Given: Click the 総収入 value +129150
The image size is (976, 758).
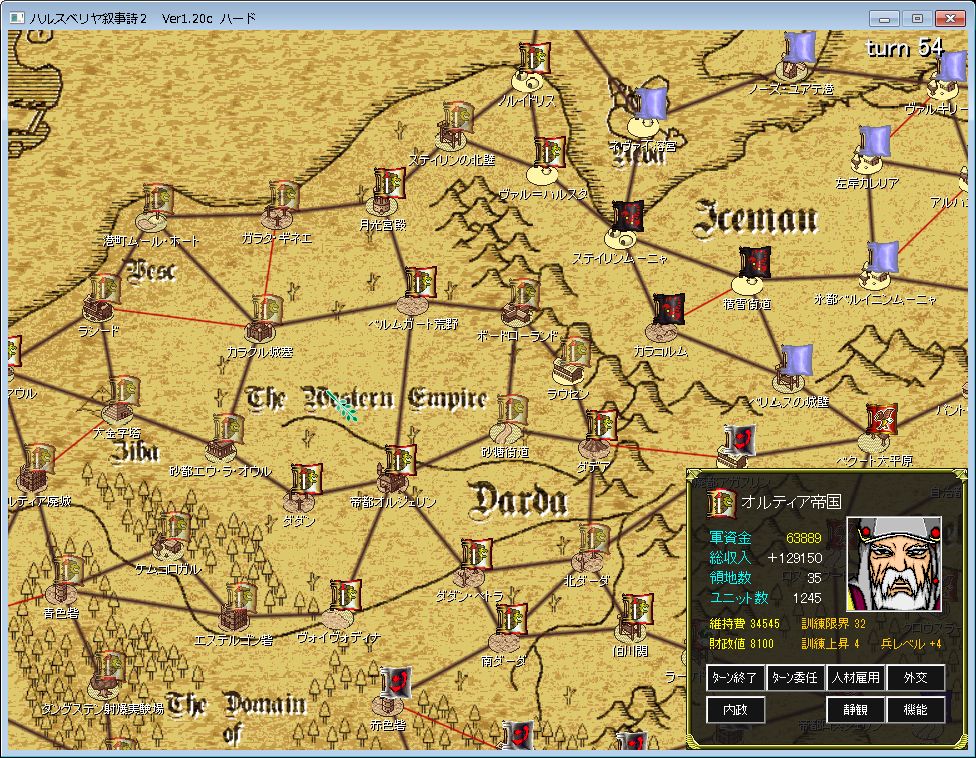Looking at the screenshot, I should click(x=795, y=558).
